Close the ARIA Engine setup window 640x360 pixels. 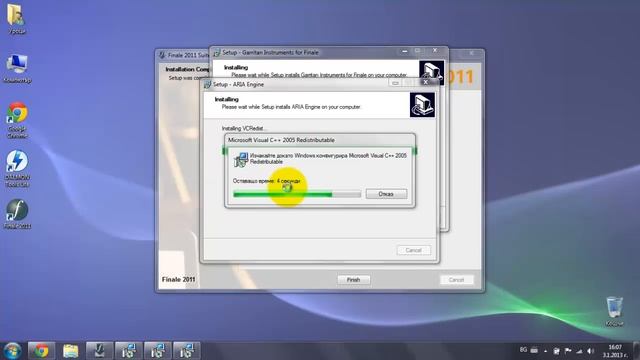tap(426, 82)
